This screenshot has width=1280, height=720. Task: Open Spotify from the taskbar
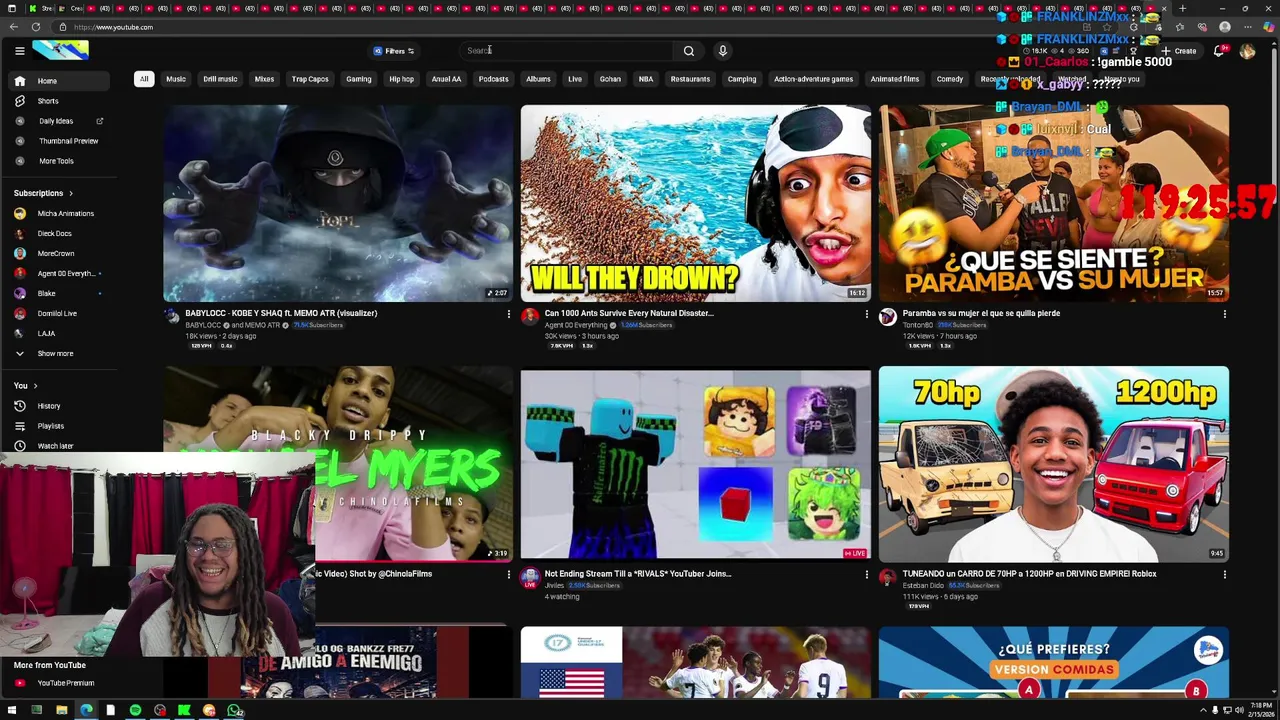tap(135, 711)
